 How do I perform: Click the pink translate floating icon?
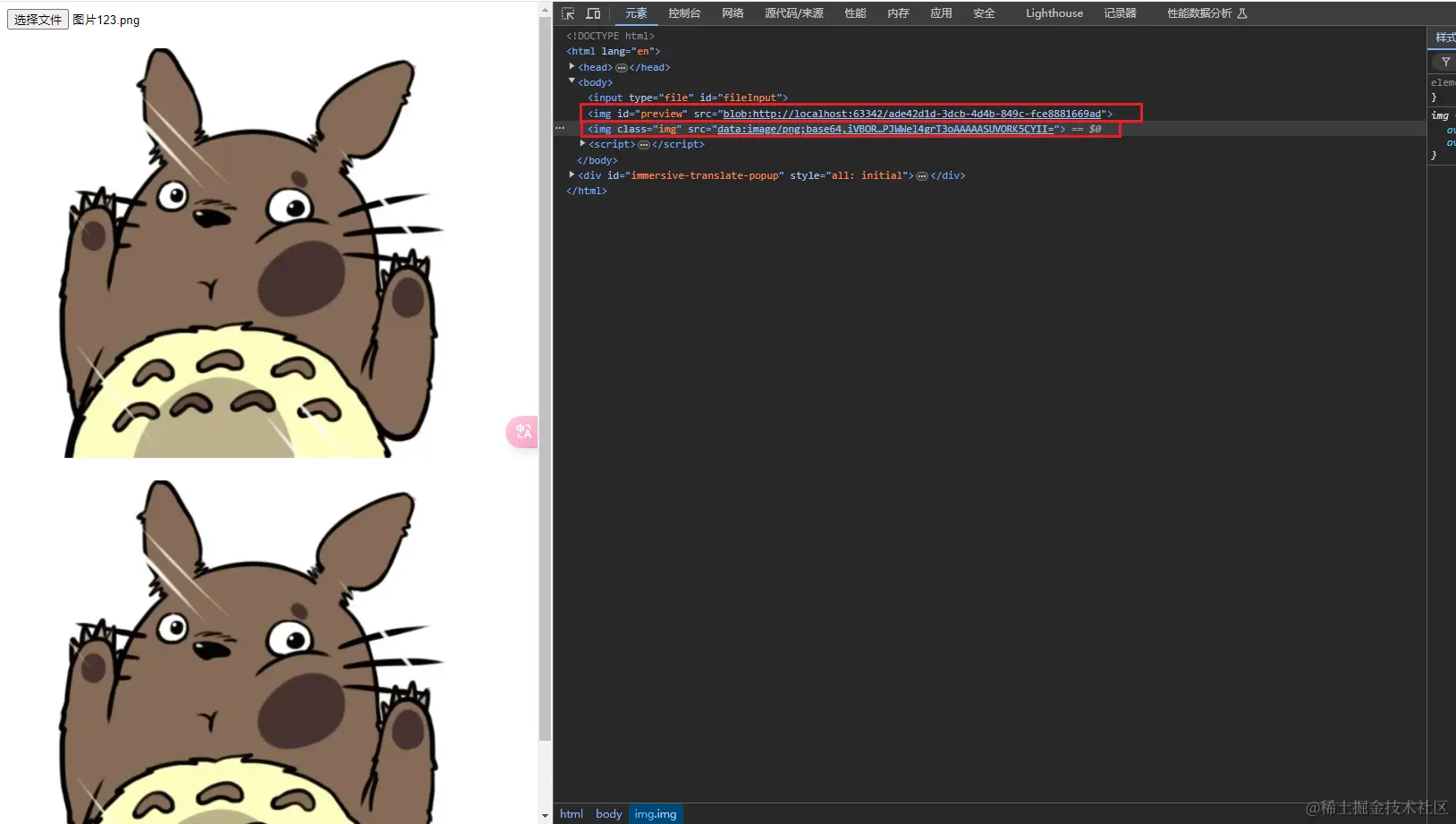tap(522, 432)
